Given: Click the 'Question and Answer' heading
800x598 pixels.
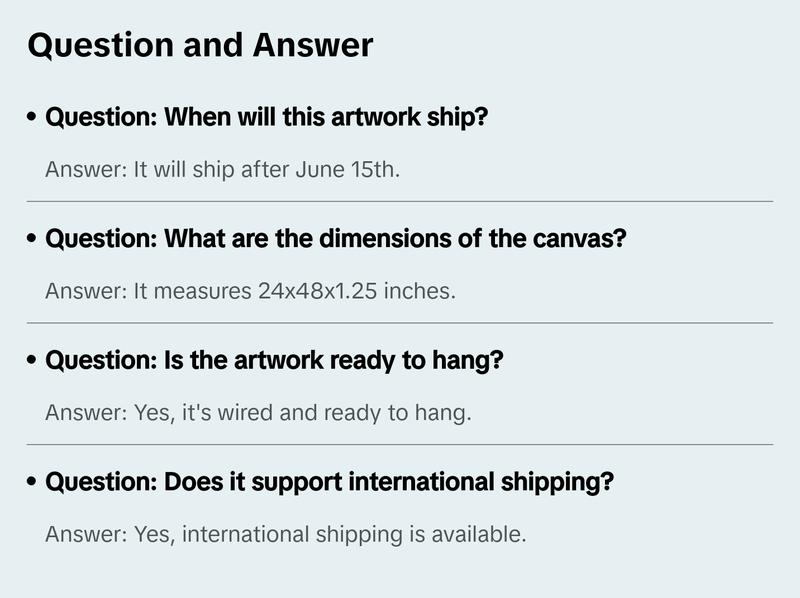Looking at the screenshot, I should [200, 45].
